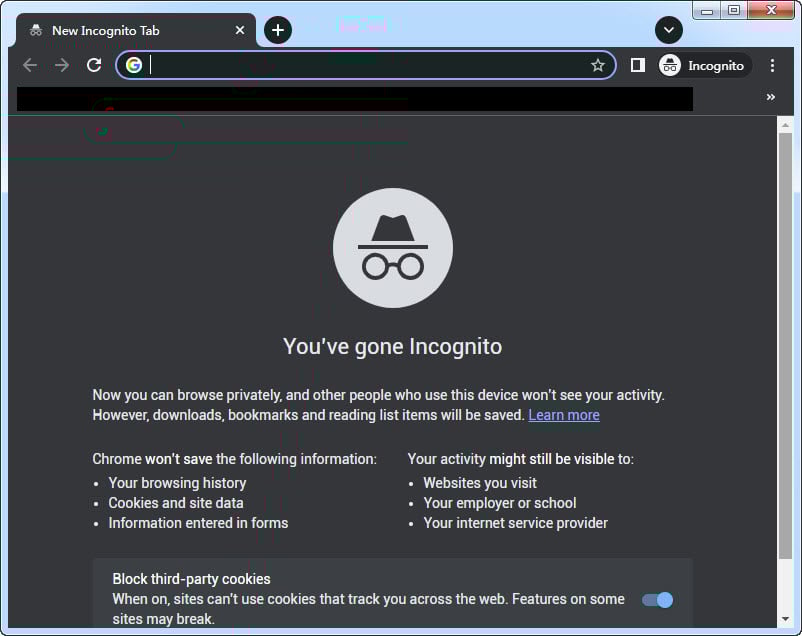The height and width of the screenshot is (636, 802).
Task: Click the Google logo in address bar
Action: tap(134, 65)
